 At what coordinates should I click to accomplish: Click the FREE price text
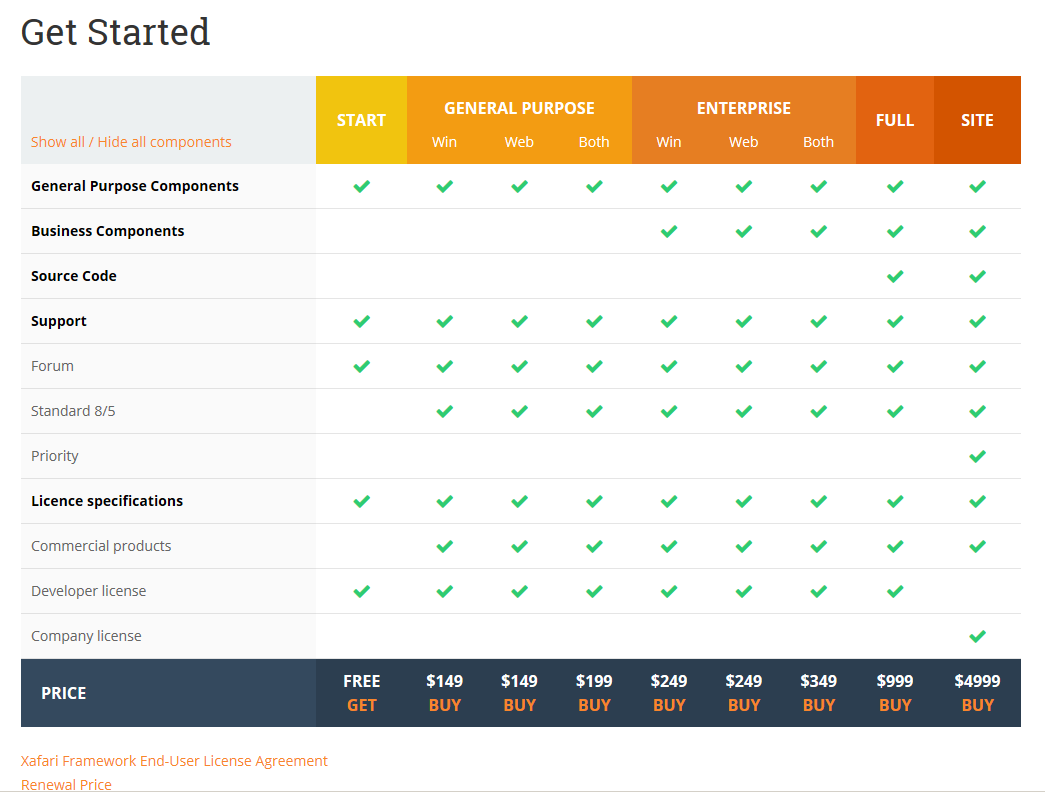tap(362, 681)
